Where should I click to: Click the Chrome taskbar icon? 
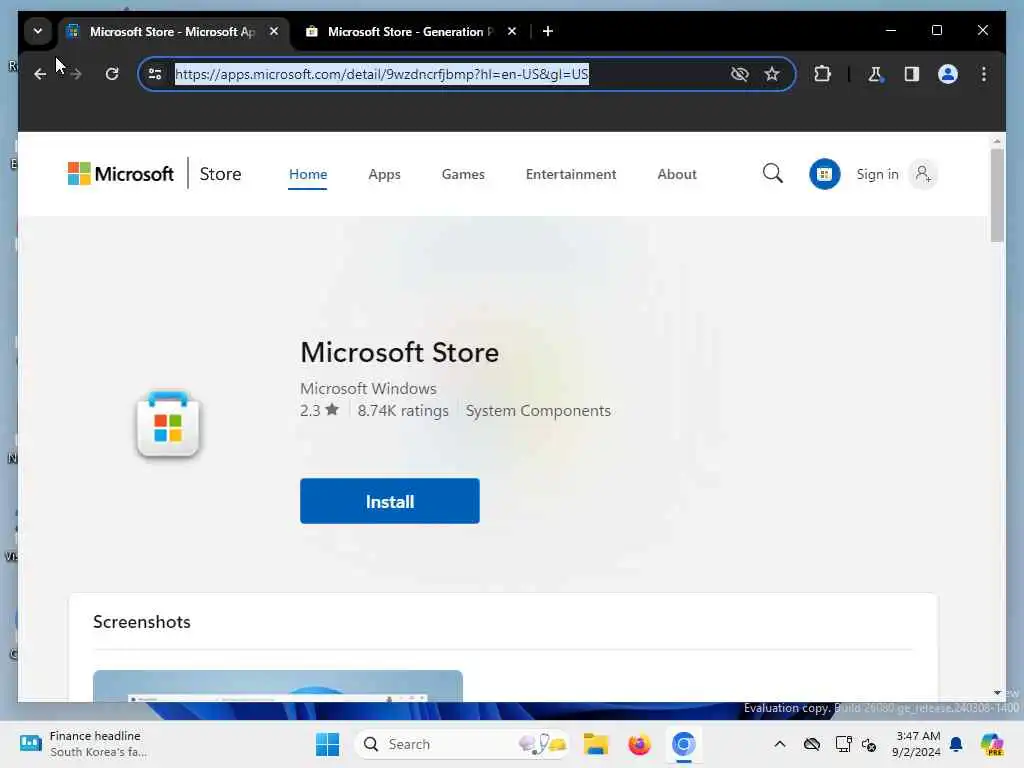coord(683,744)
